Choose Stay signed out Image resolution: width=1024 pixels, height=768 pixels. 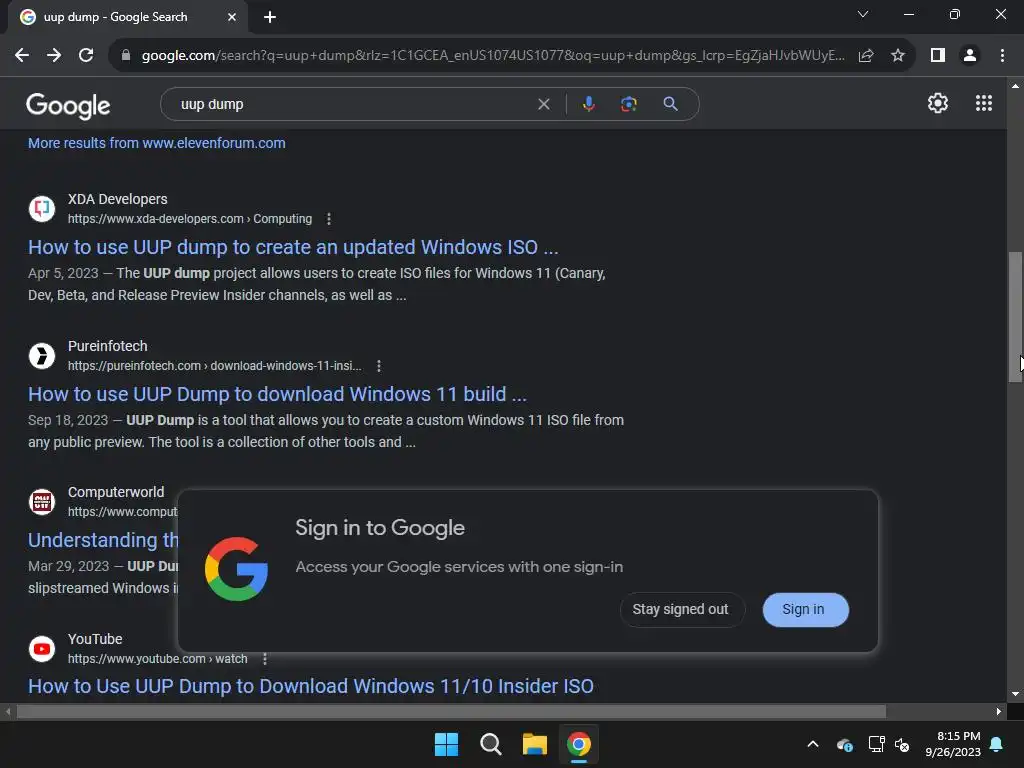coord(680,609)
